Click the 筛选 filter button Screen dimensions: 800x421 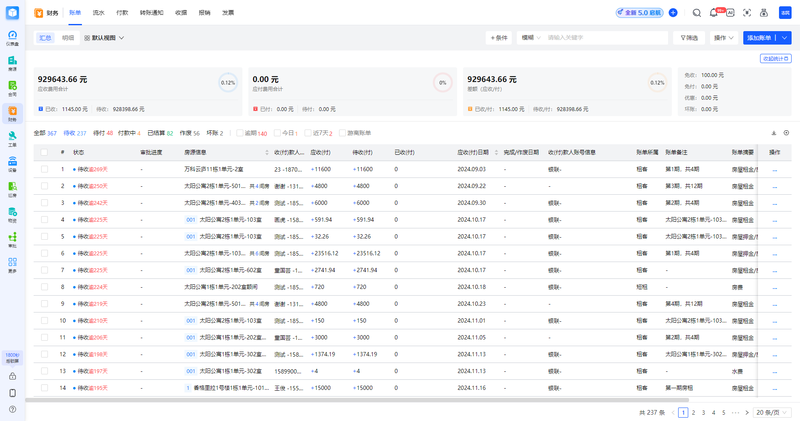click(x=689, y=38)
